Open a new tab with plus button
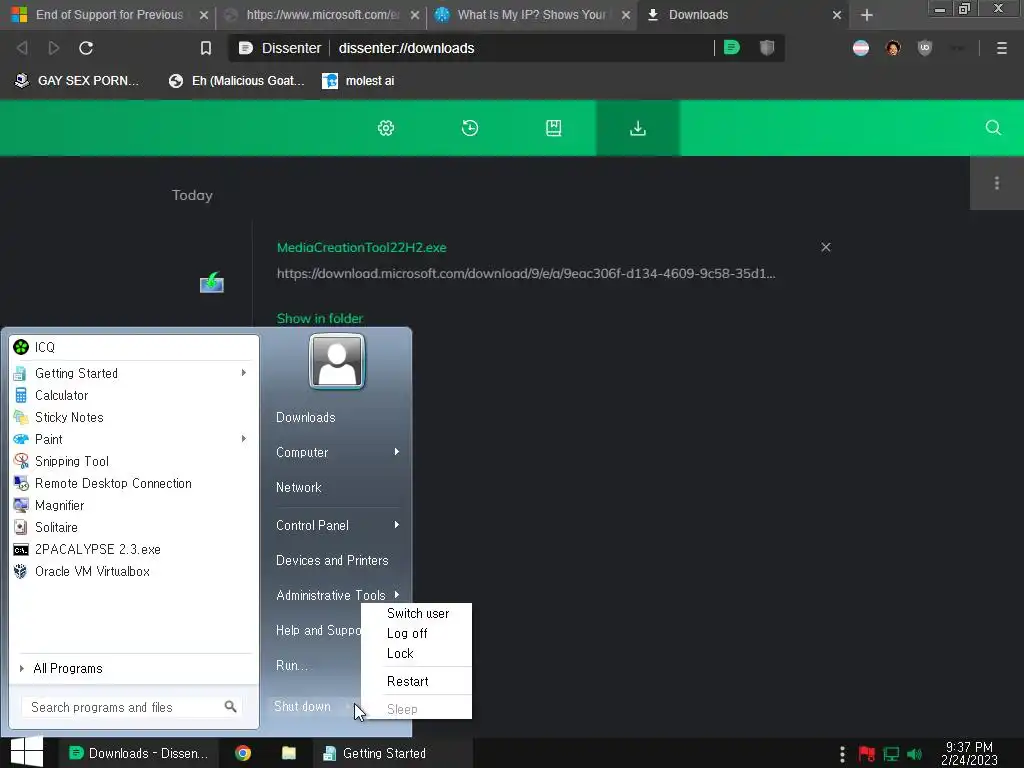Screen dimensions: 1024x768 click(x=867, y=15)
